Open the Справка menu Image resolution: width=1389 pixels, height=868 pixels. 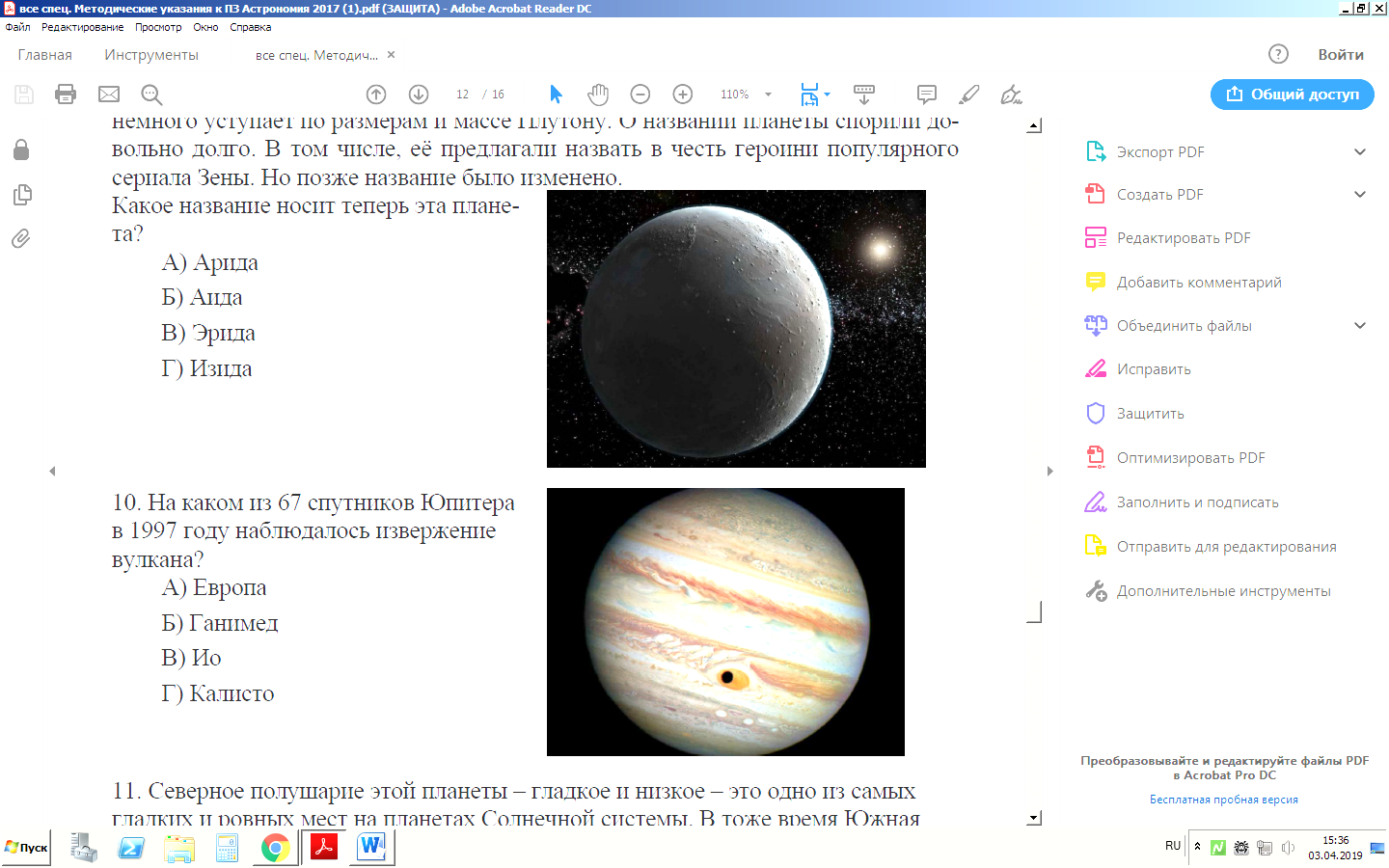coord(250,27)
